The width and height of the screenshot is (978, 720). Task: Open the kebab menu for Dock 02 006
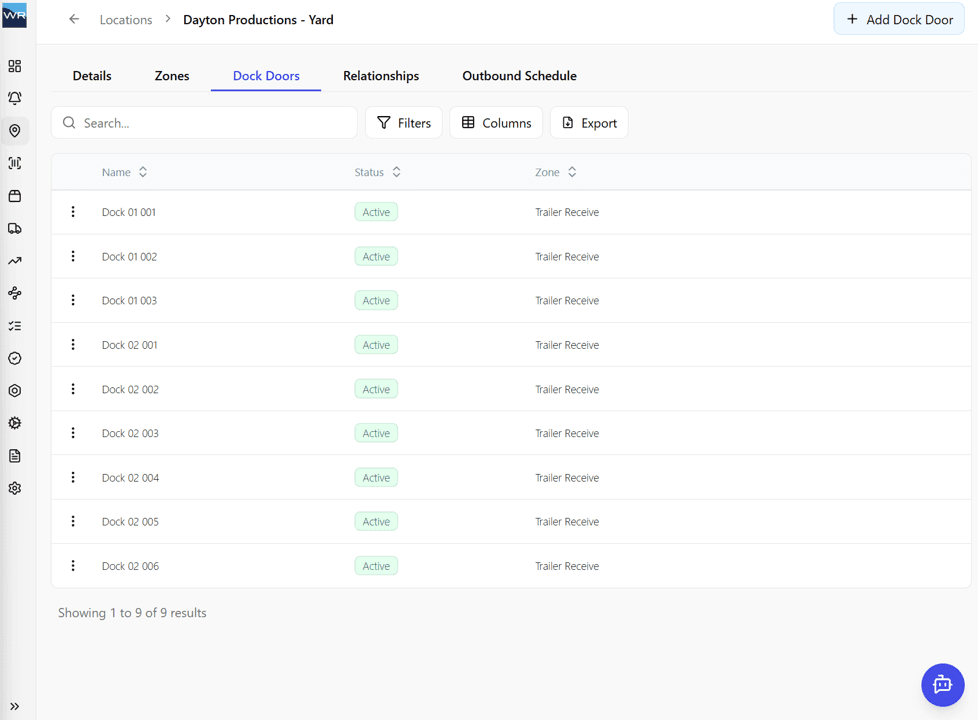coord(72,565)
